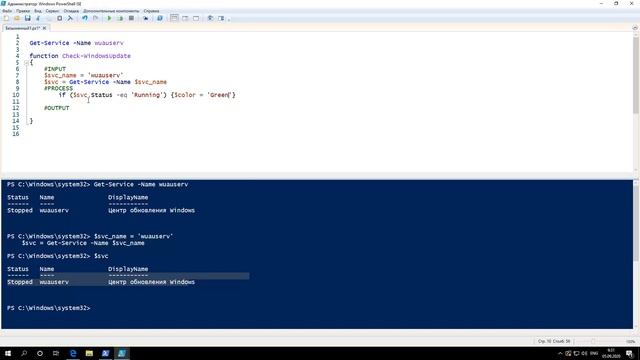Open the toolbar overflow options arrow
This screenshot has height=360, width=640.
coord(229,19)
